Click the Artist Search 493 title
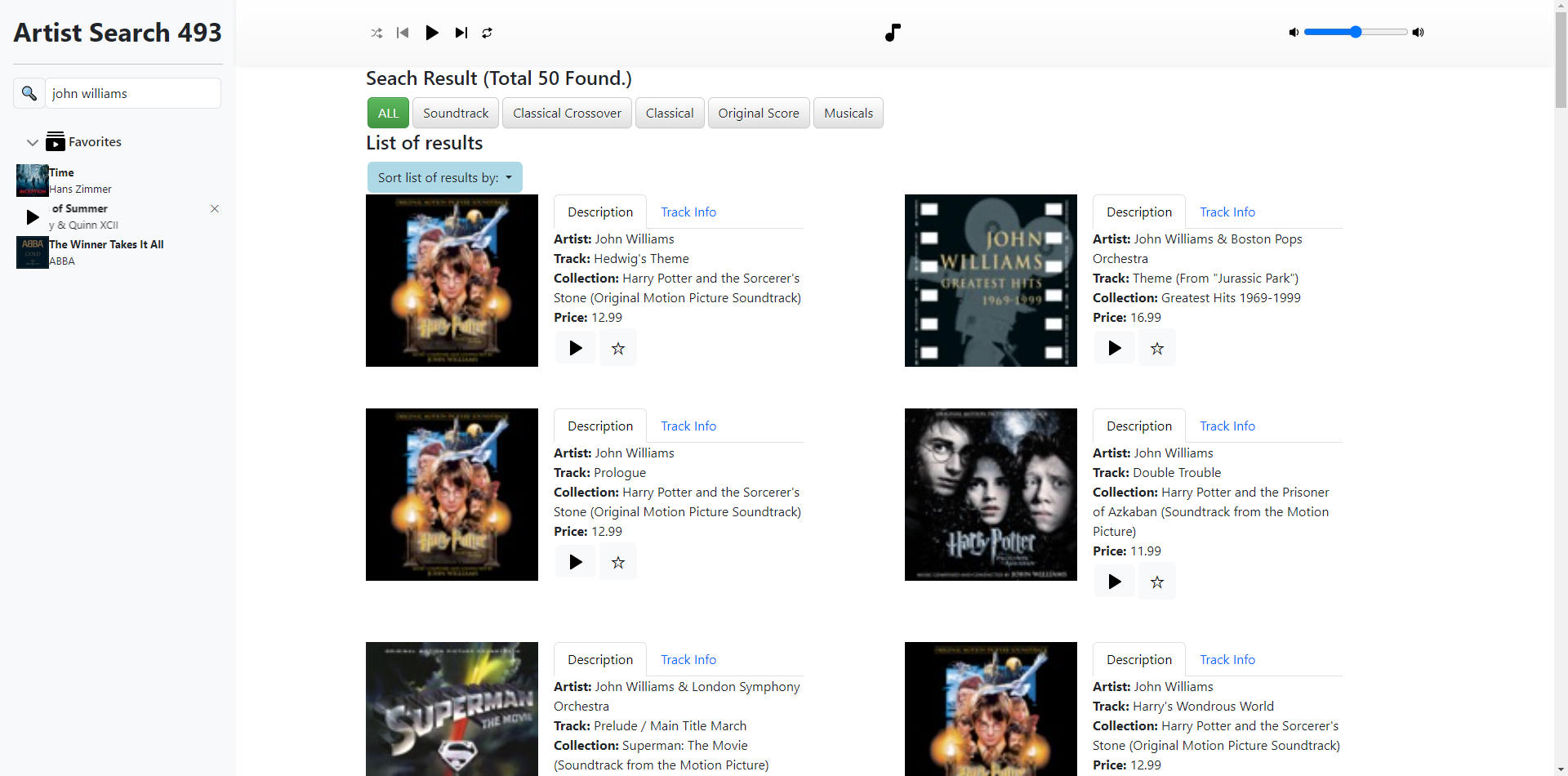Viewport: 1568px width, 776px height. [118, 33]
